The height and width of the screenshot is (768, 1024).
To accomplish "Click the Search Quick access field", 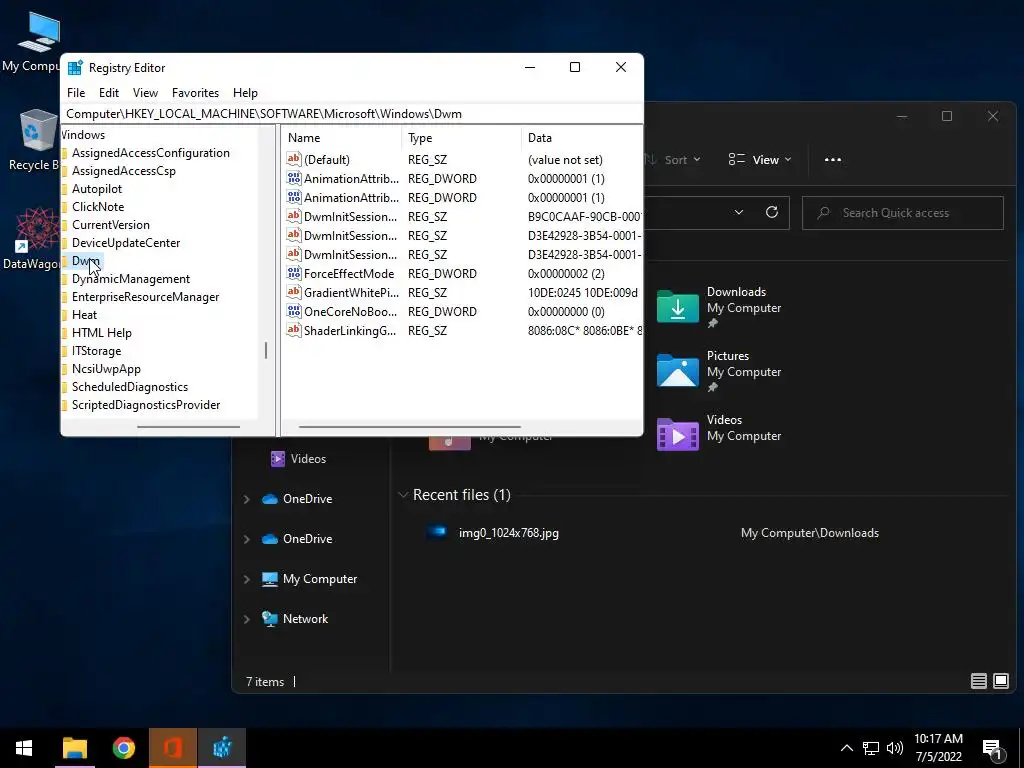I will (x=903, y=213).
